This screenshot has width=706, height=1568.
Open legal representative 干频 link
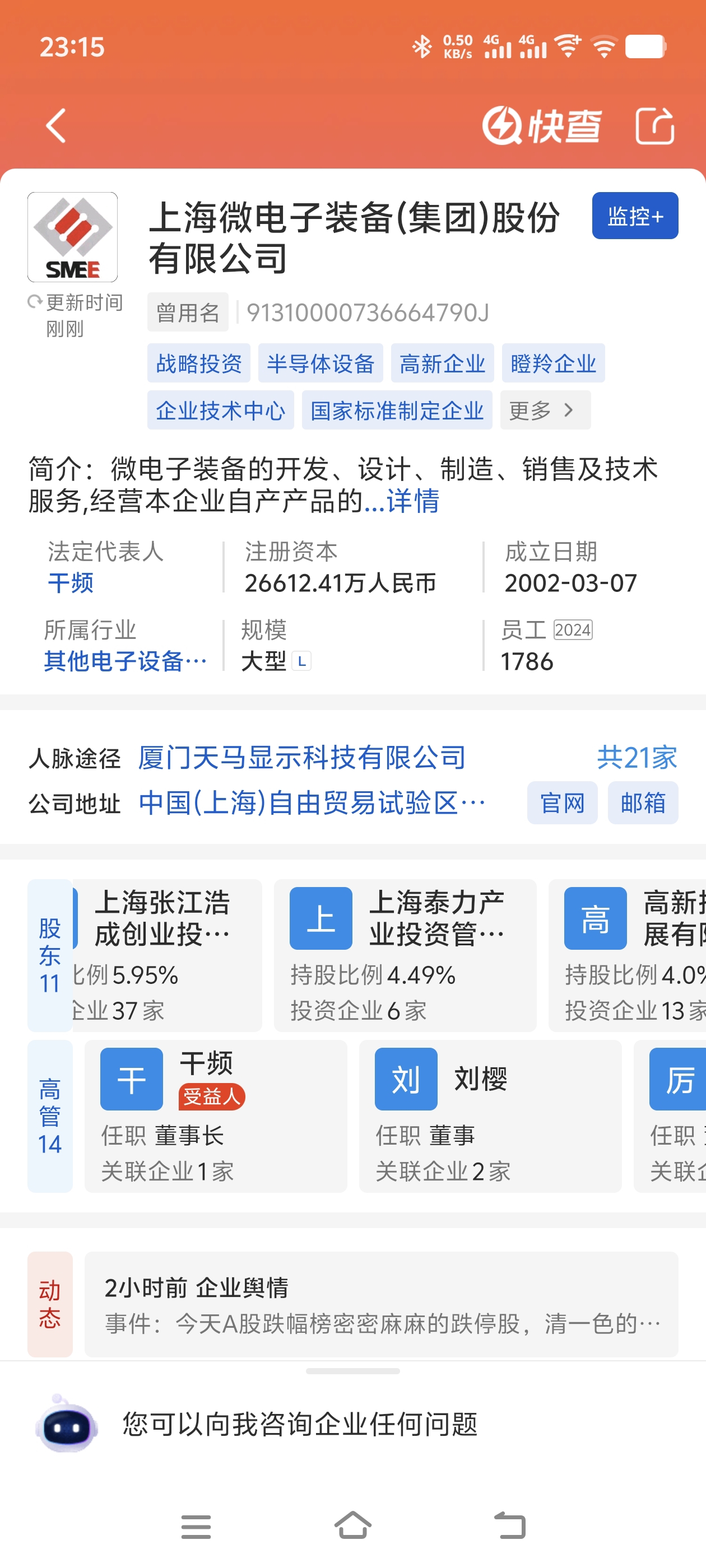coord(71,583)
